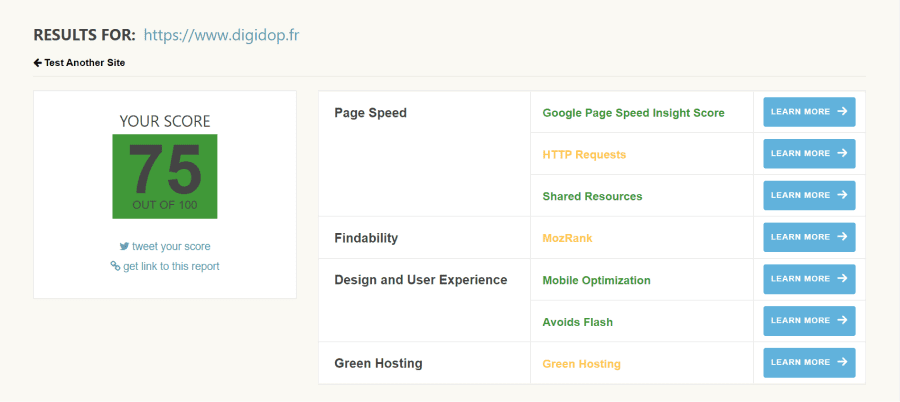
Task: Click the MozRank label
Action: click(x=567, y=238)
